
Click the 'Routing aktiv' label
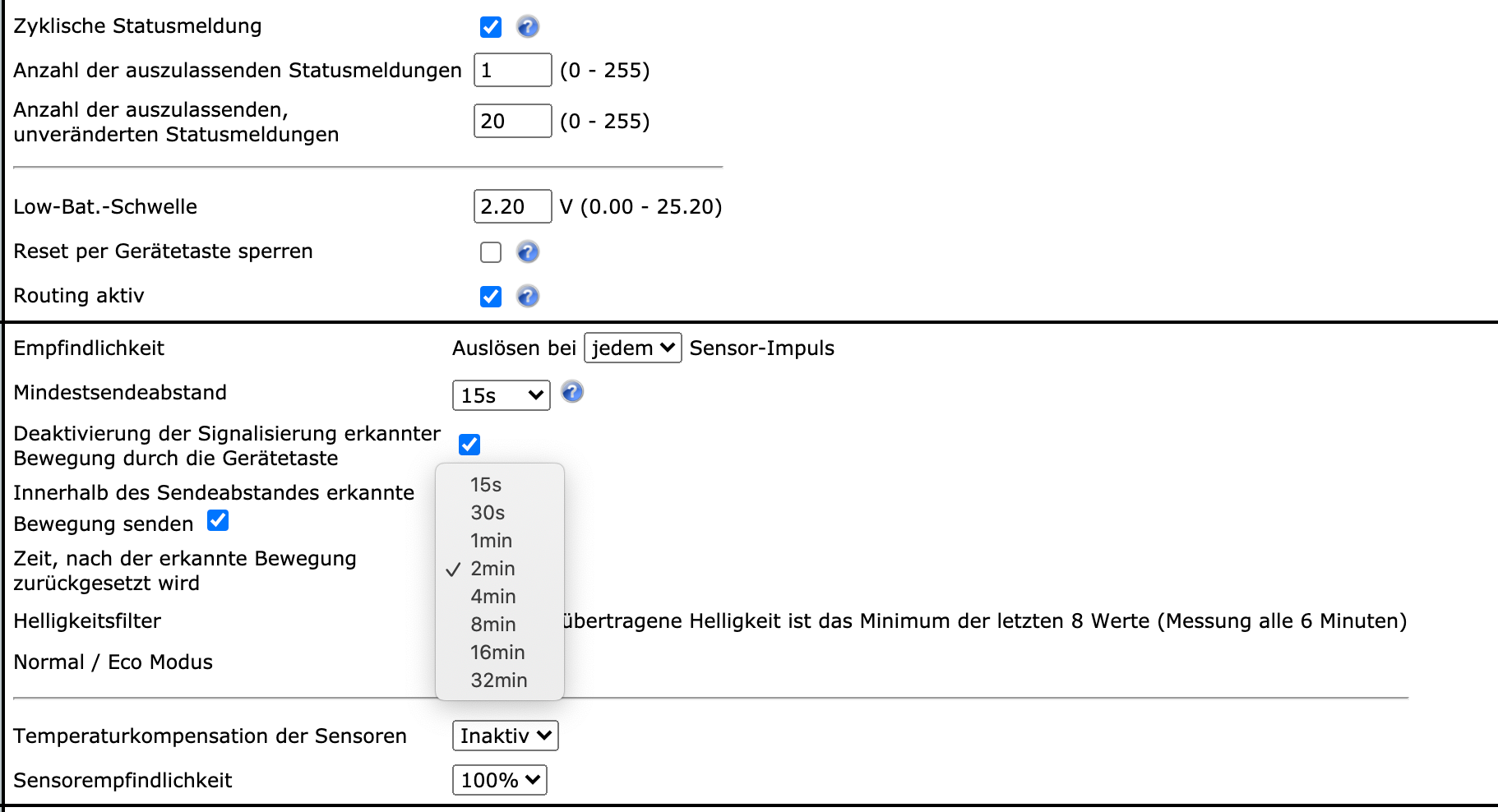(x=79, y=295)
